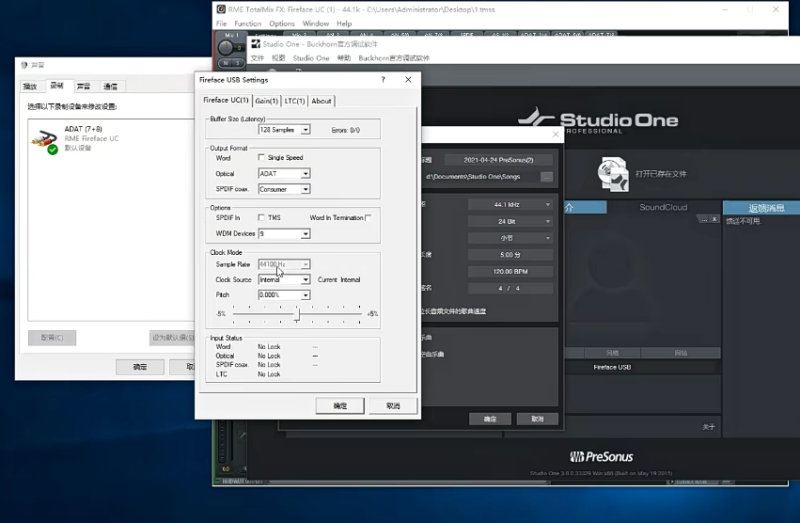Open the Options menu in TotalMix FX
Viewport: 800px width, 523px height.
[281, 23]
